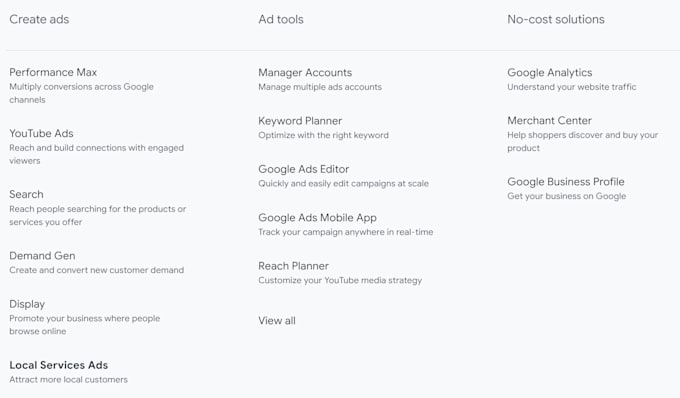The image size is (680, 398).
Task: Click 'Customize your YouTube media strategy' text
Action: [340, 280]
